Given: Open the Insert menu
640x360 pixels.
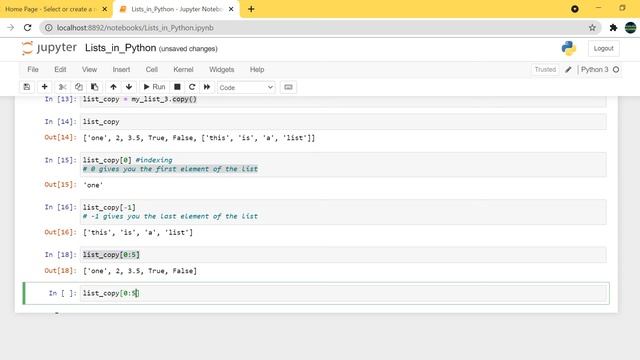Looking at the screenshot, I should [x=121, y=69].
